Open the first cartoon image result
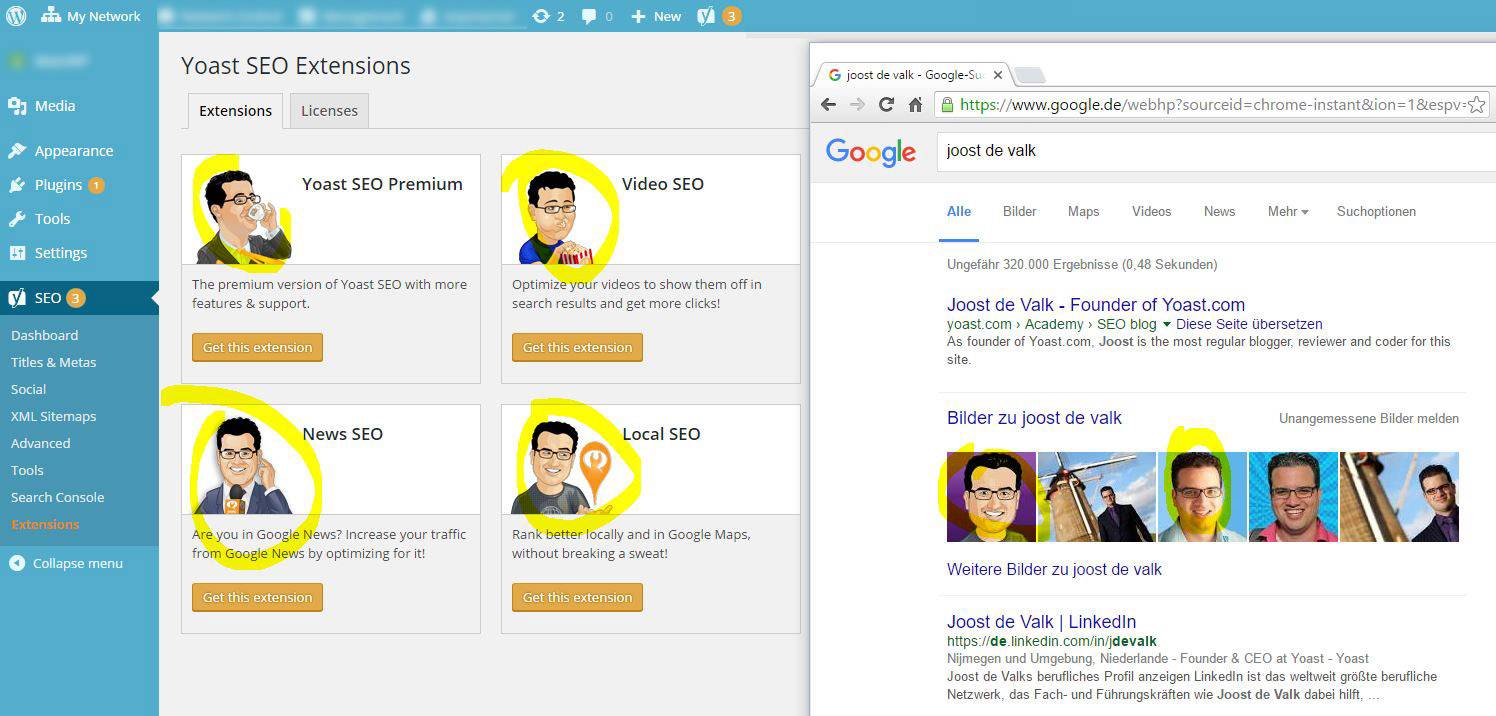This screenshot has width=1496, height=716. point(992,497)
